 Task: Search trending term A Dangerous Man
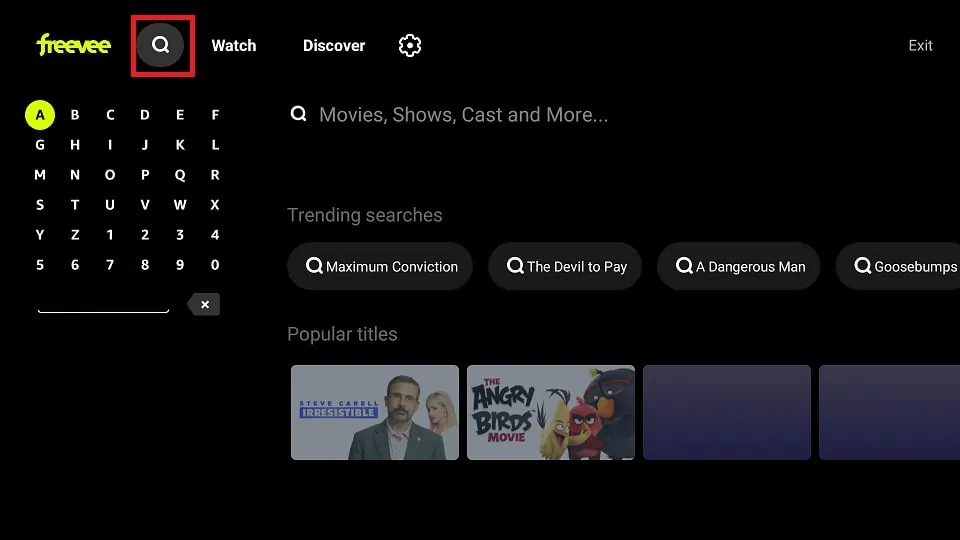coord(738,266)
